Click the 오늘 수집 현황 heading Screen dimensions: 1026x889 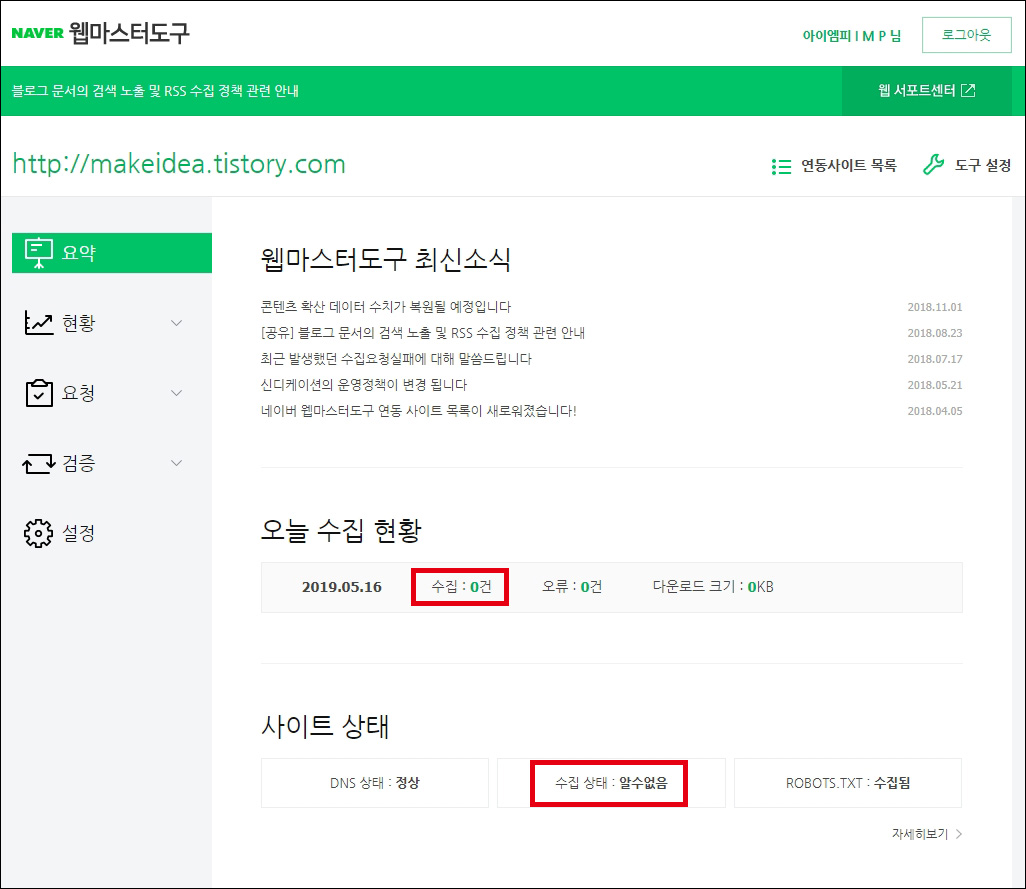point(341,530)
